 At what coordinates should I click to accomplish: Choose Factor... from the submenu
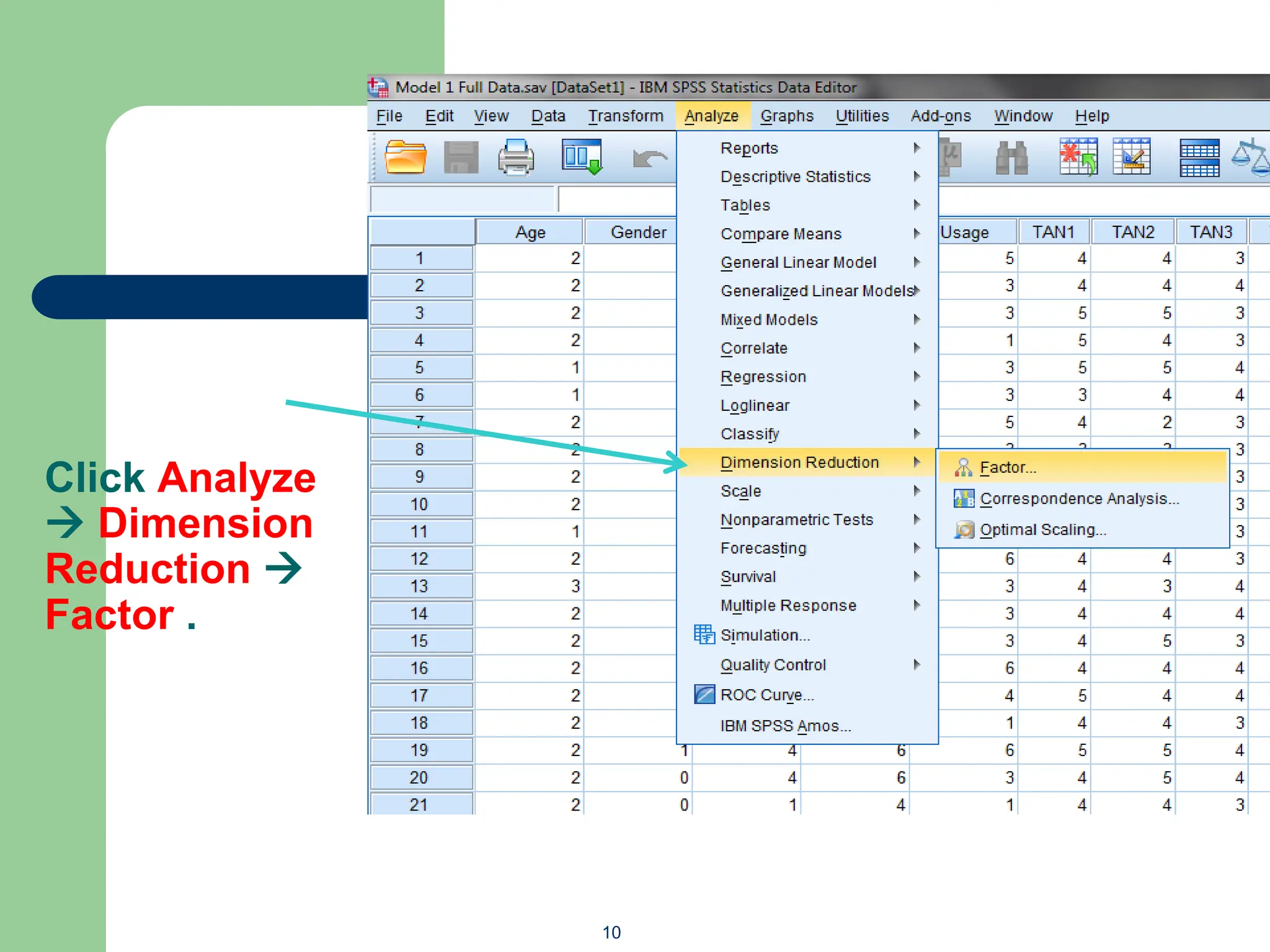click(x=1083, y=467)
